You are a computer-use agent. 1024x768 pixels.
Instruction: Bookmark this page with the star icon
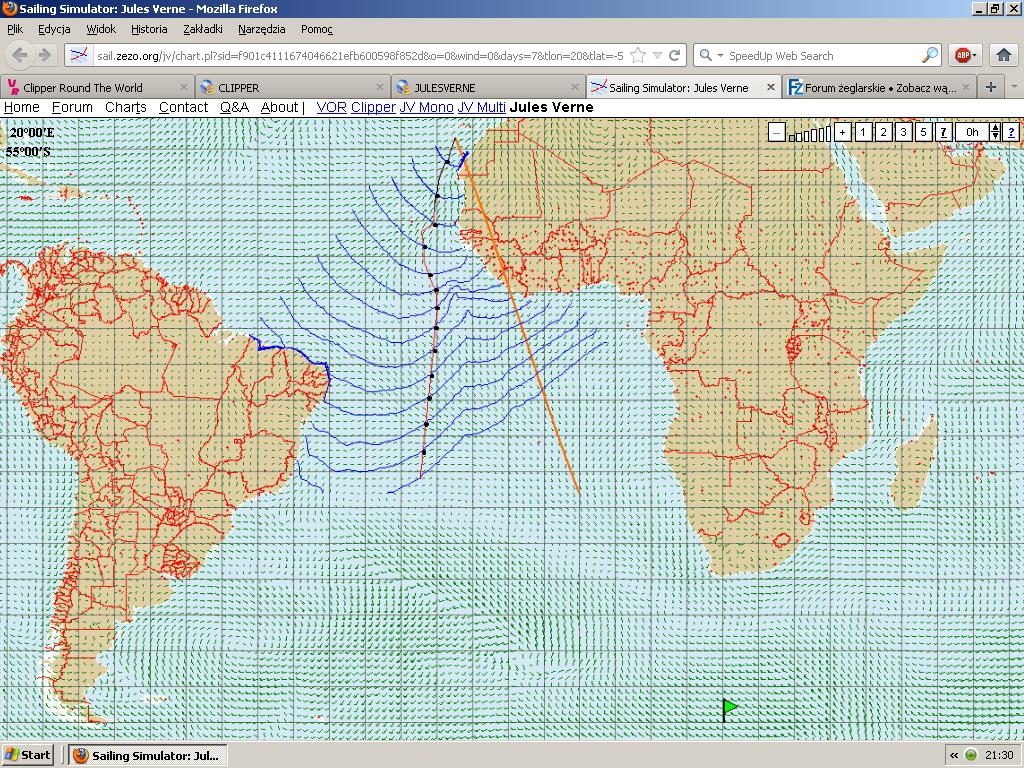click(638, 56)
